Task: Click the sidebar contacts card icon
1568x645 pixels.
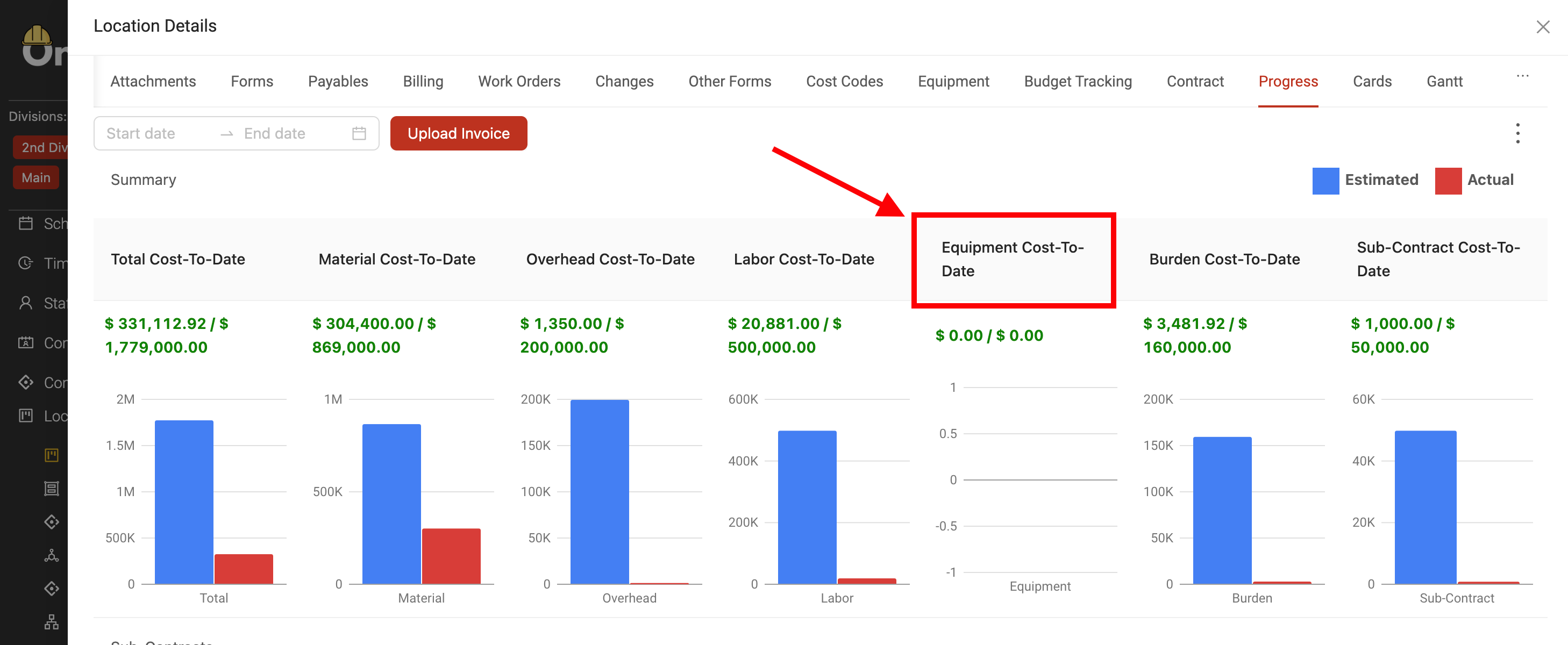Action: click(26, 342)
